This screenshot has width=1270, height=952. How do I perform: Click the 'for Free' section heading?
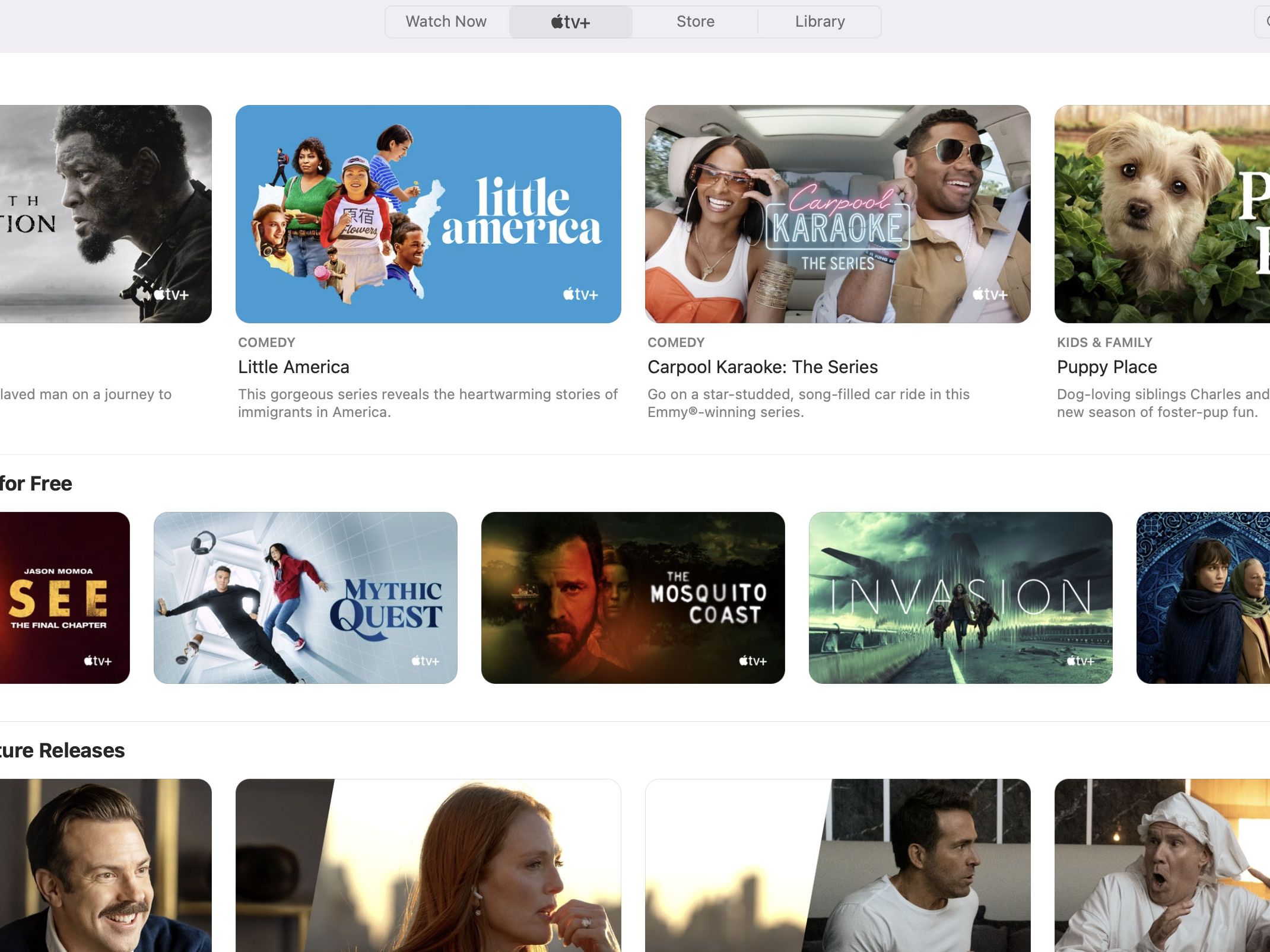click(x=36, y=483)
